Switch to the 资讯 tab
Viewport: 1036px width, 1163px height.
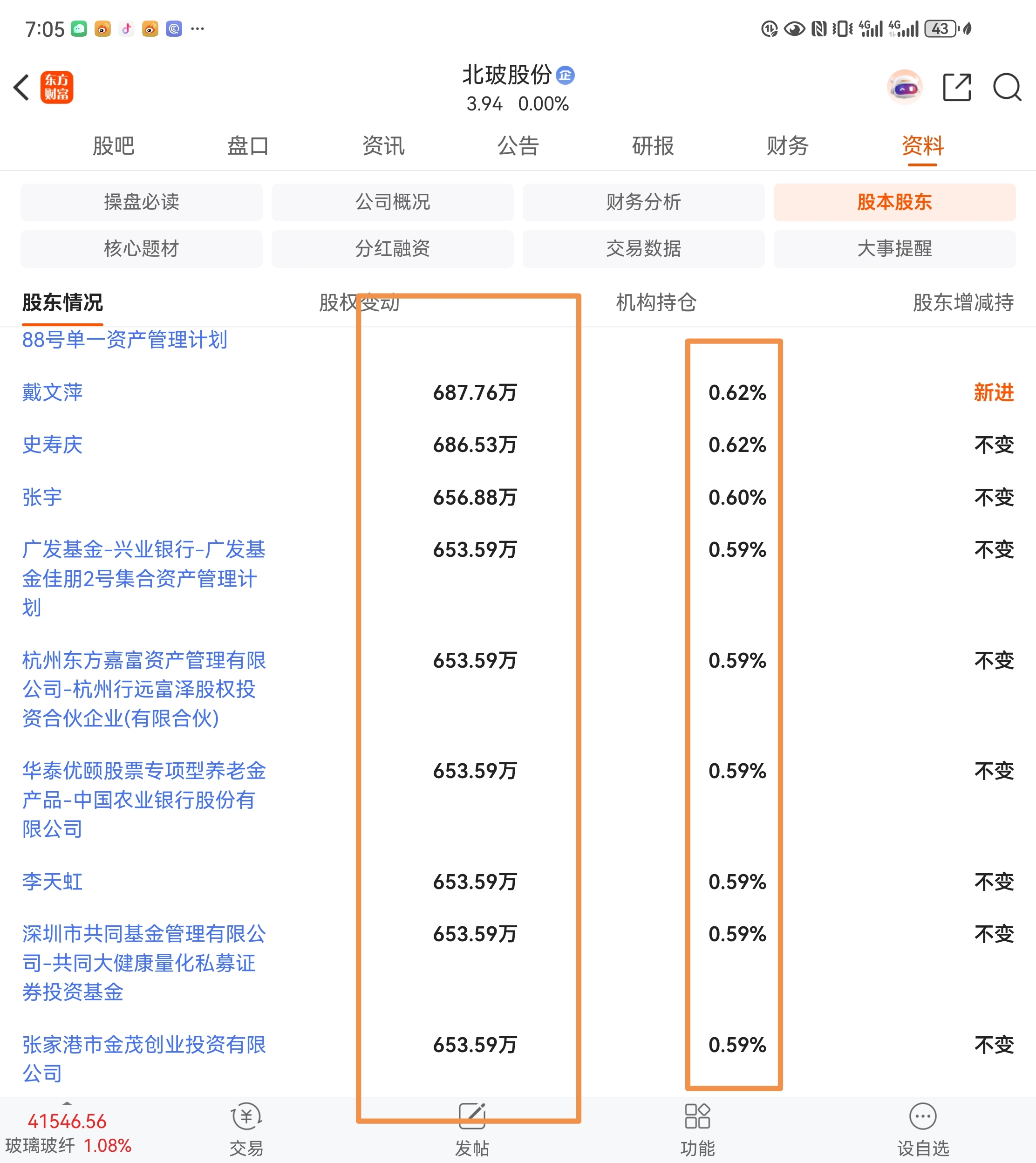pos(383,146)
